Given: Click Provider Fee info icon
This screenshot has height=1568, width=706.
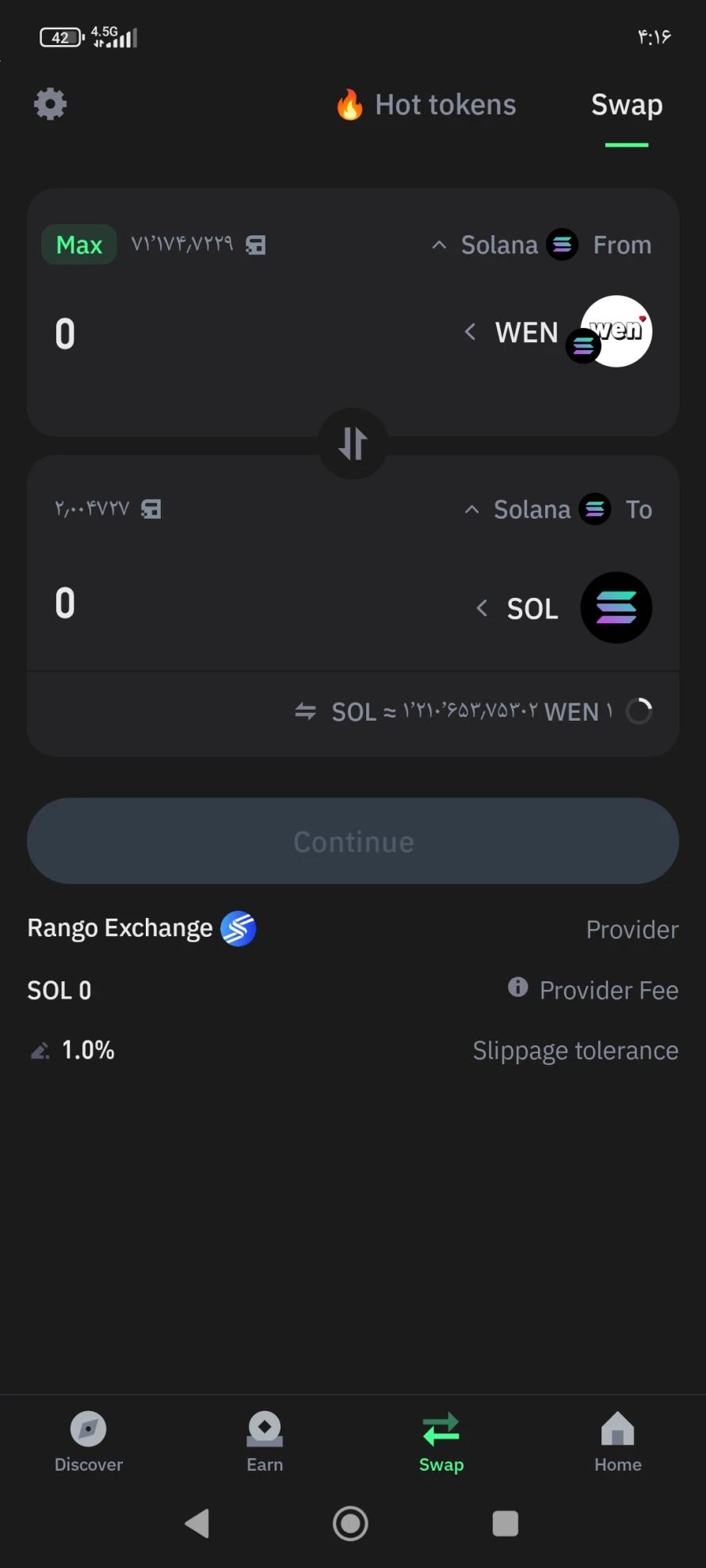Looking at the screenshot, I should click(x=517, y=987).
